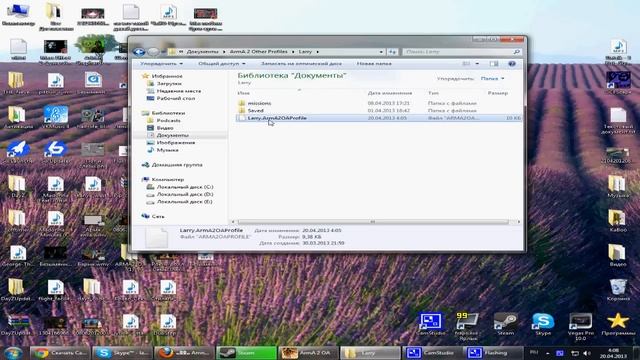Viewport: 640px width, 360px height.
Task: Switch to the Skype taskbar button
Action: (122, 353)
